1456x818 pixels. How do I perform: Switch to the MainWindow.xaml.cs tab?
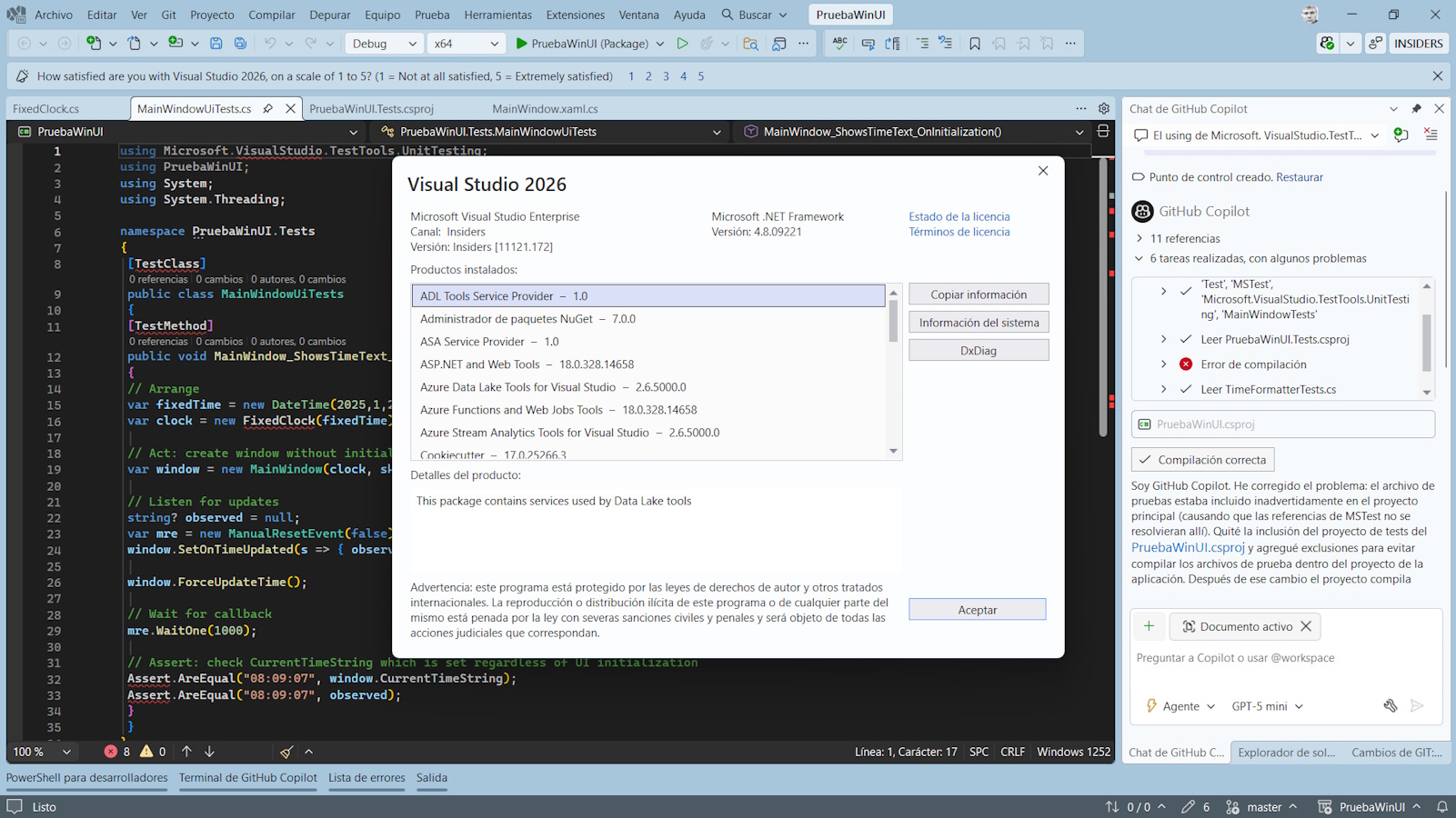[544, 108]
